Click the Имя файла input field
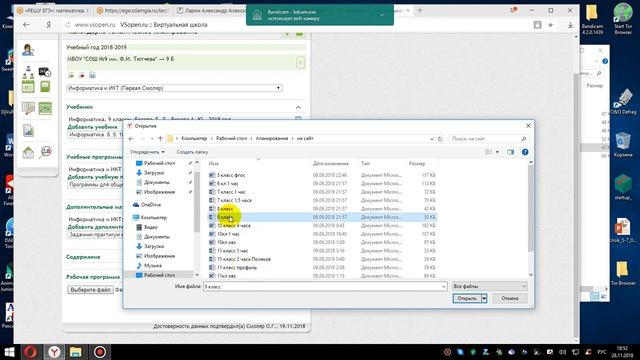640x360 pixels. (325, 287)
